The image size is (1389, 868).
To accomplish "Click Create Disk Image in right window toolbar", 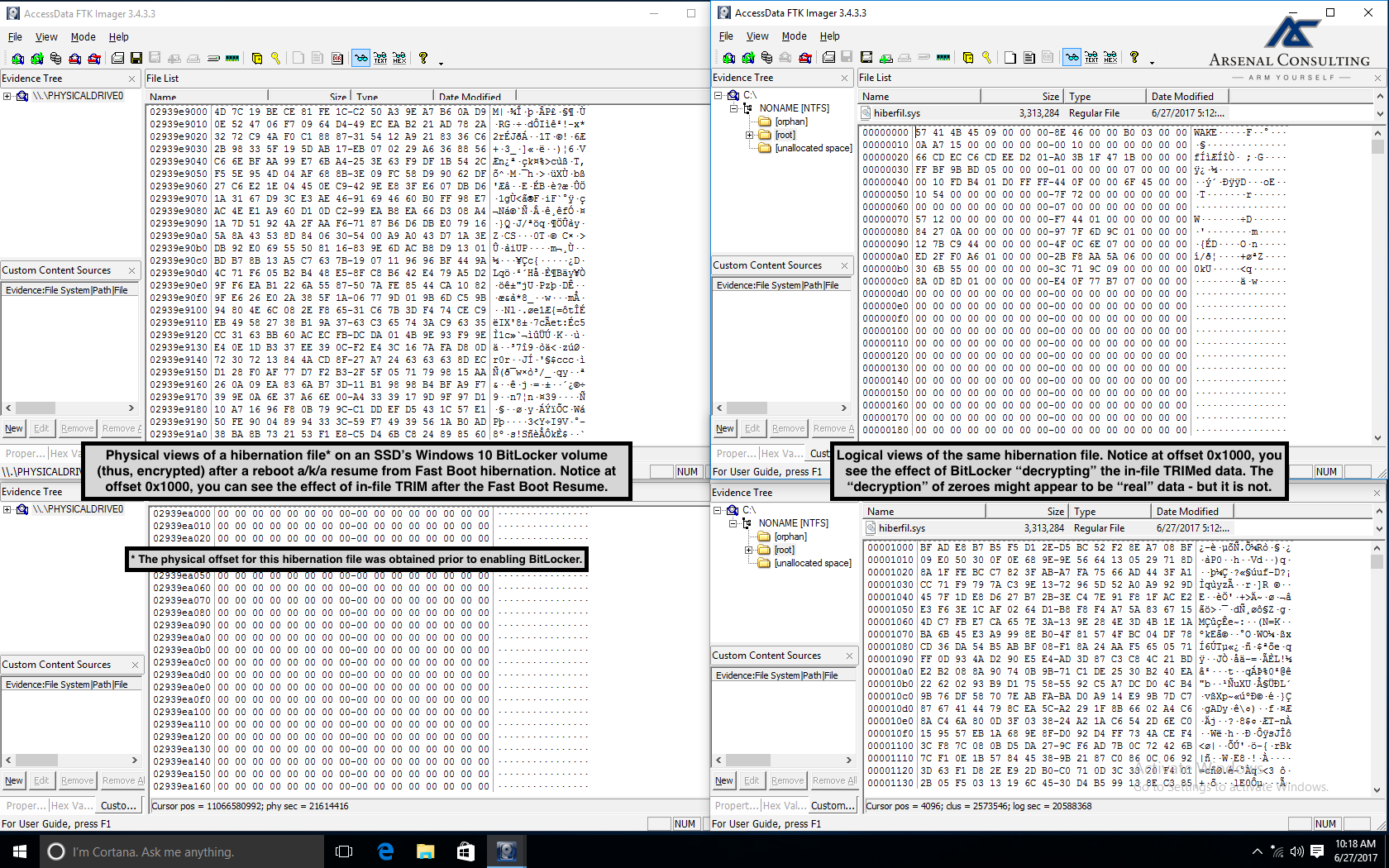I will (828, 58).
